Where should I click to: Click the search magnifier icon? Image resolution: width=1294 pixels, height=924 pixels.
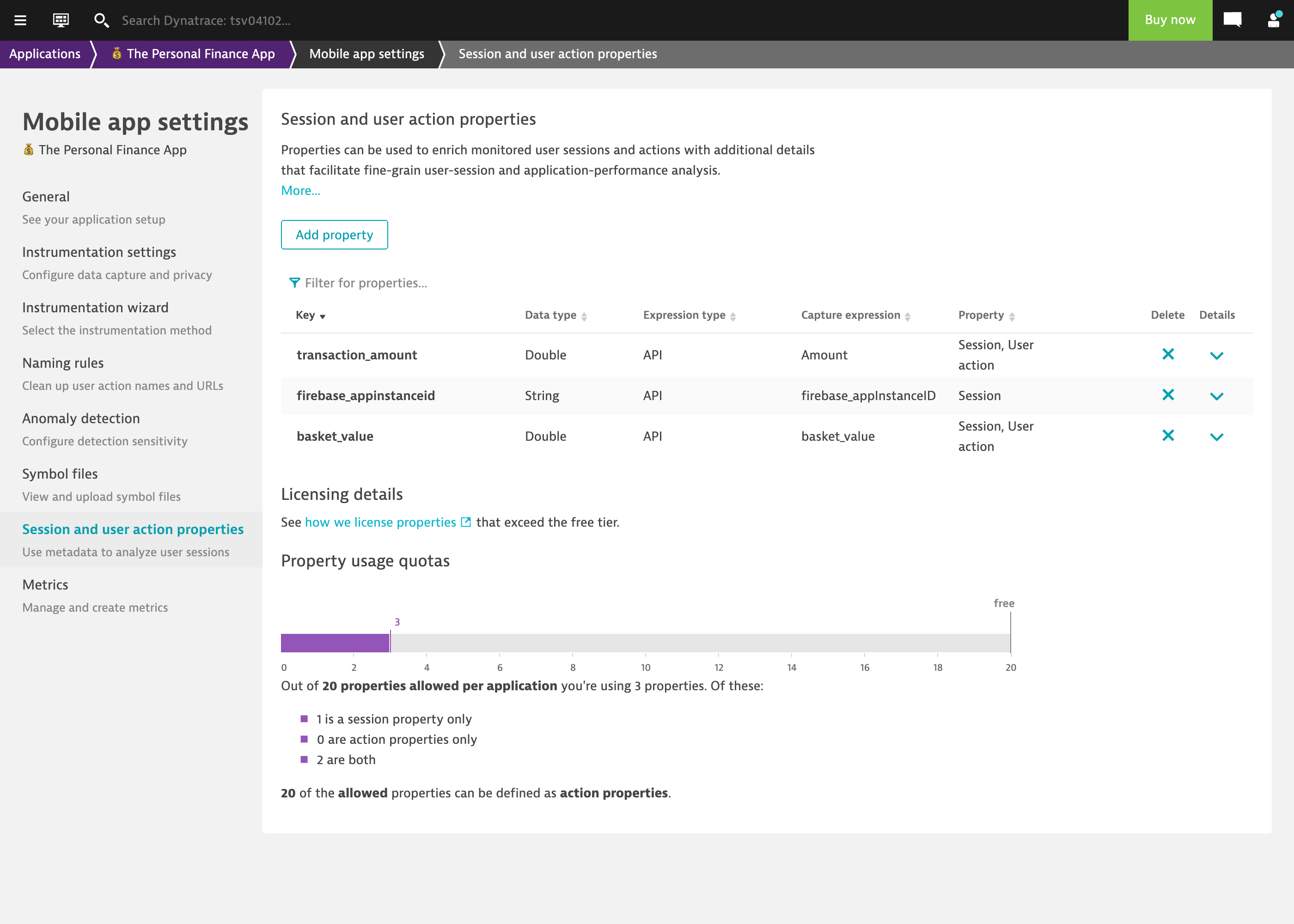click(101, 20)
